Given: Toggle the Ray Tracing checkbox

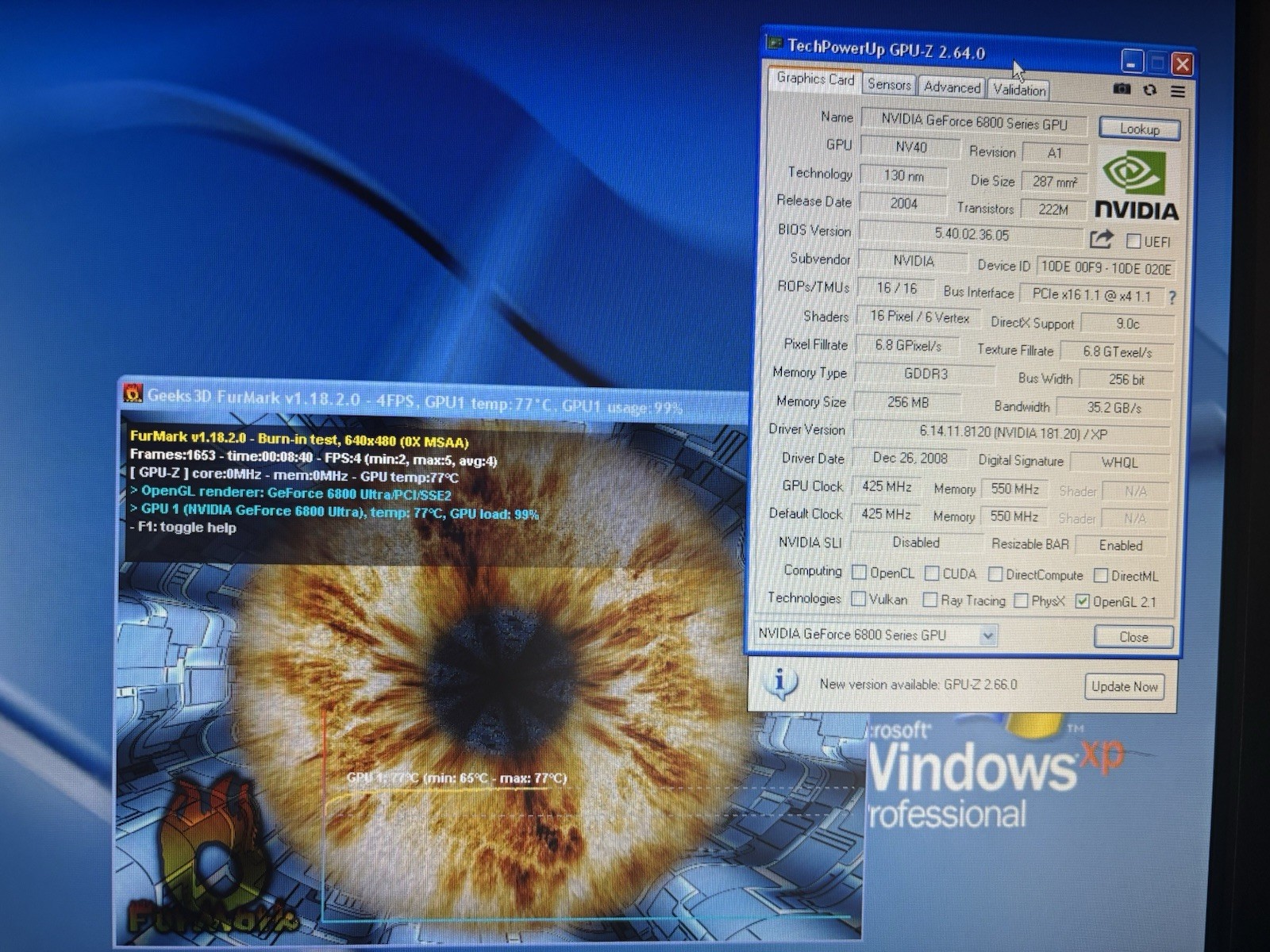Looking at the screenshot, I should (929, 600).
